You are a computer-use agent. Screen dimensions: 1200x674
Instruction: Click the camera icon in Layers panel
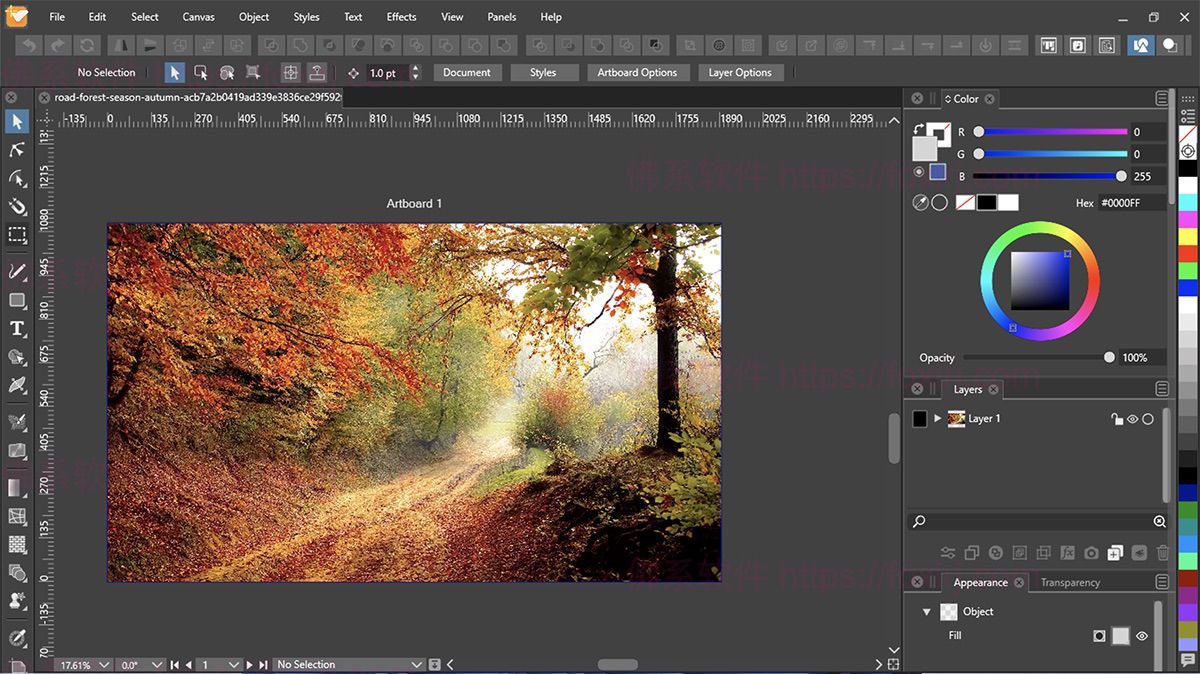point(1091,553)
